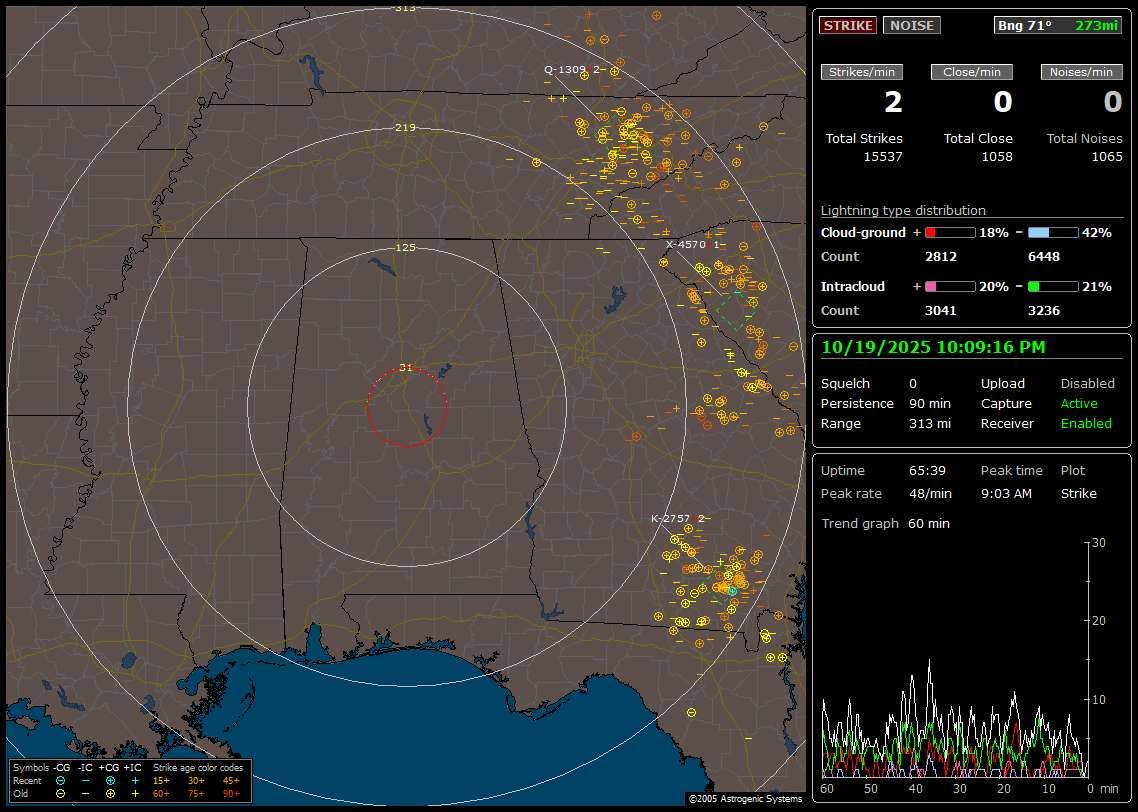
Task: Toggle the STRIKE indicator
Action: [x=848, y=25]
